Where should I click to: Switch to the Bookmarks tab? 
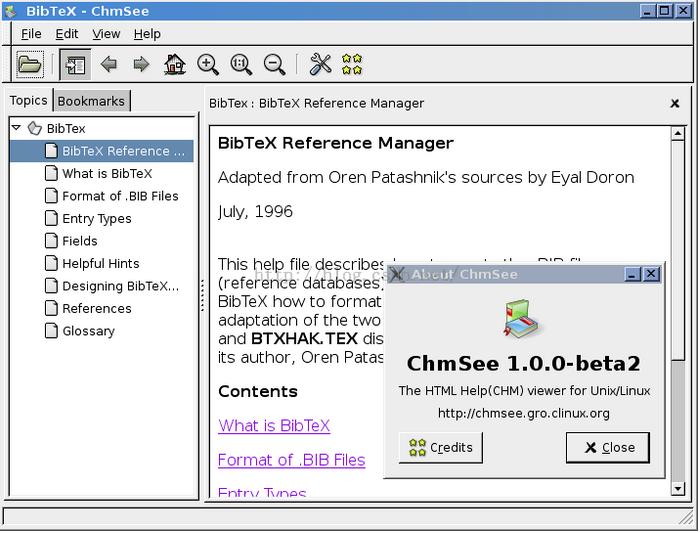[x=91, y=101]
